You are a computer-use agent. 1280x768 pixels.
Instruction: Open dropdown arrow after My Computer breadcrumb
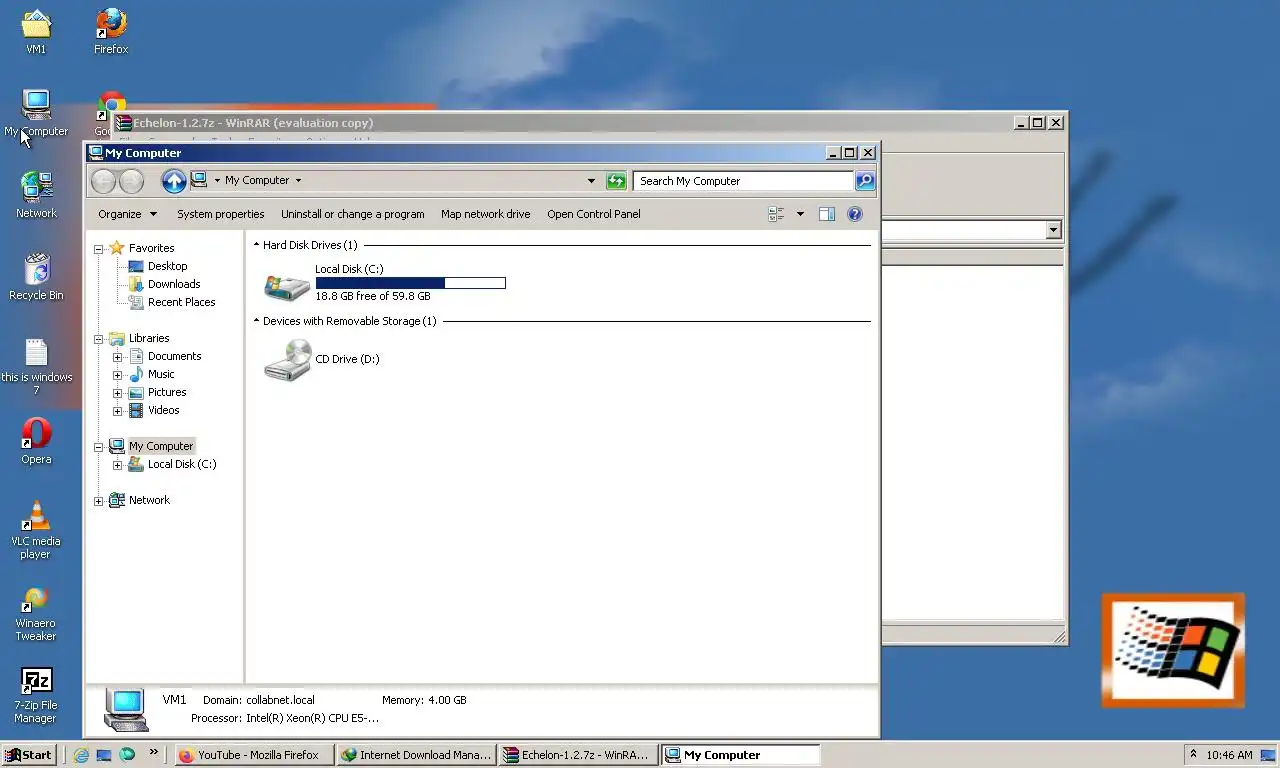pyautogui.click(x=298, y=181)
